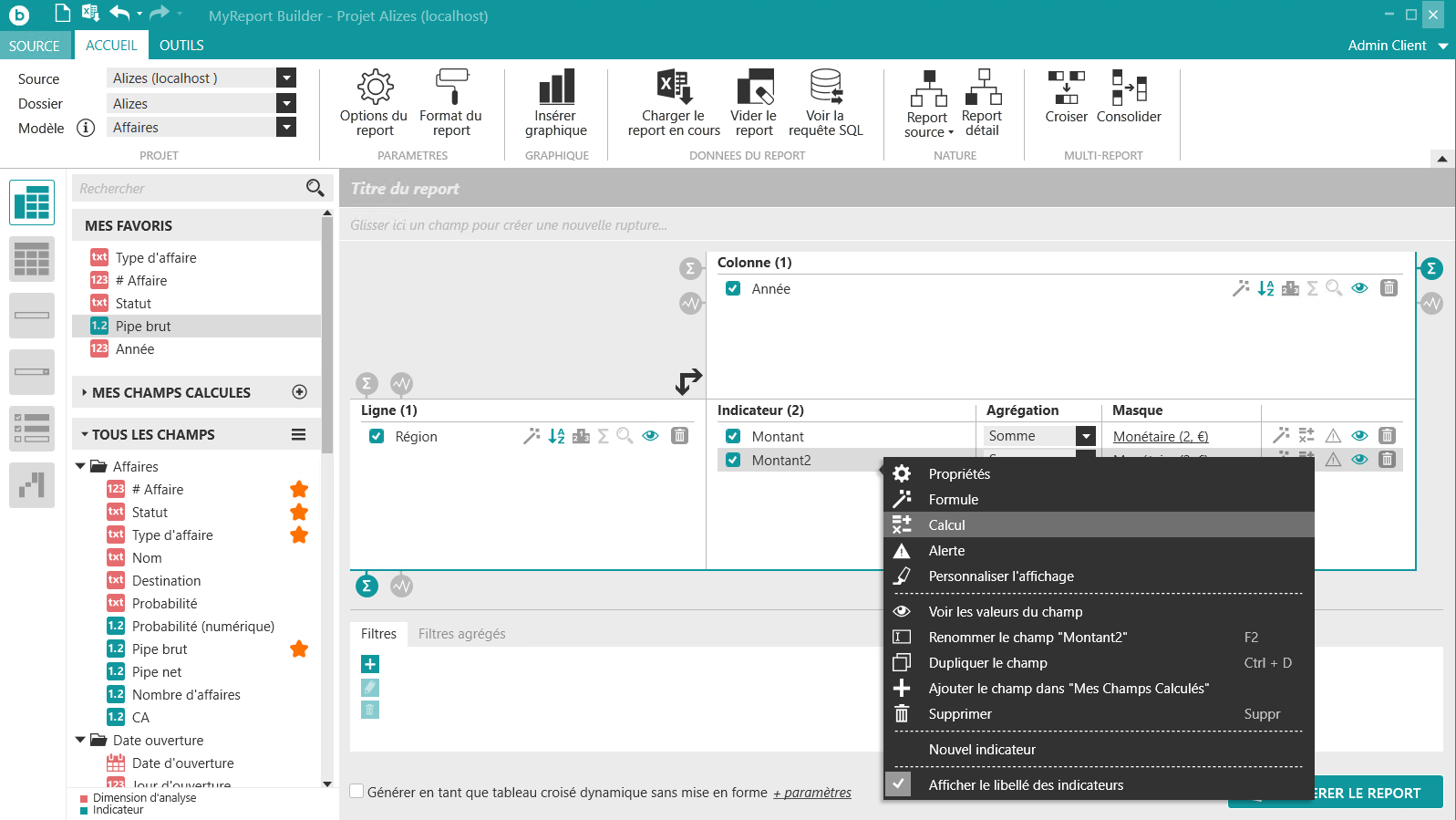Collapse the Affaires folder in tree
The width and height of the screenshot is (1456, 820).
(x=80, y=466)
